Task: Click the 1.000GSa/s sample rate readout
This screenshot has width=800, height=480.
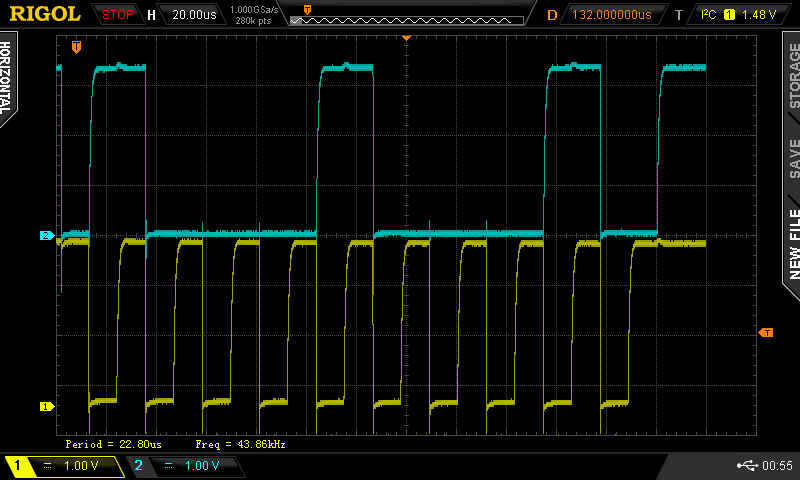Action: coord(254,10)
